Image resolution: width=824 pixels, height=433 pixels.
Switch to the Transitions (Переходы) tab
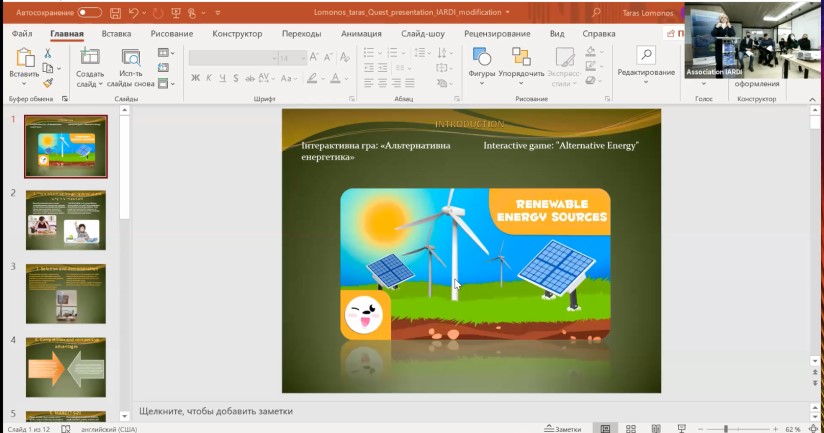(x=302, y=34)
